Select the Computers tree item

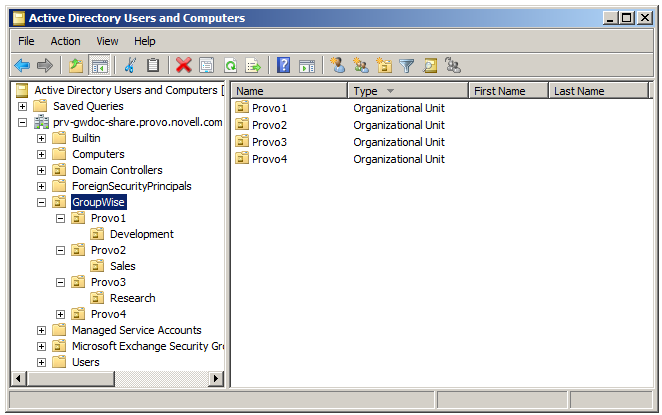pyautogui.click(x=98, y=155)
